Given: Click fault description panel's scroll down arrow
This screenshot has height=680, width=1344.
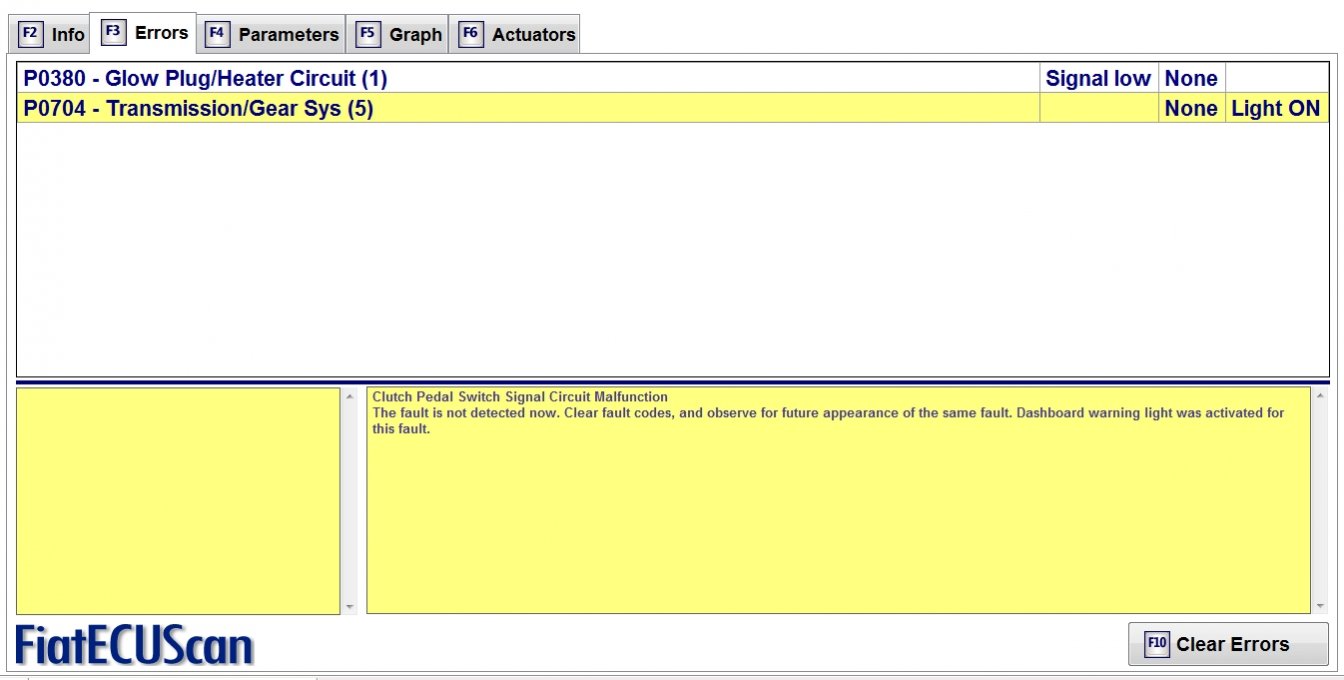Looking at the screenshot, I should pyautogui.click(x=1320, y=605).
